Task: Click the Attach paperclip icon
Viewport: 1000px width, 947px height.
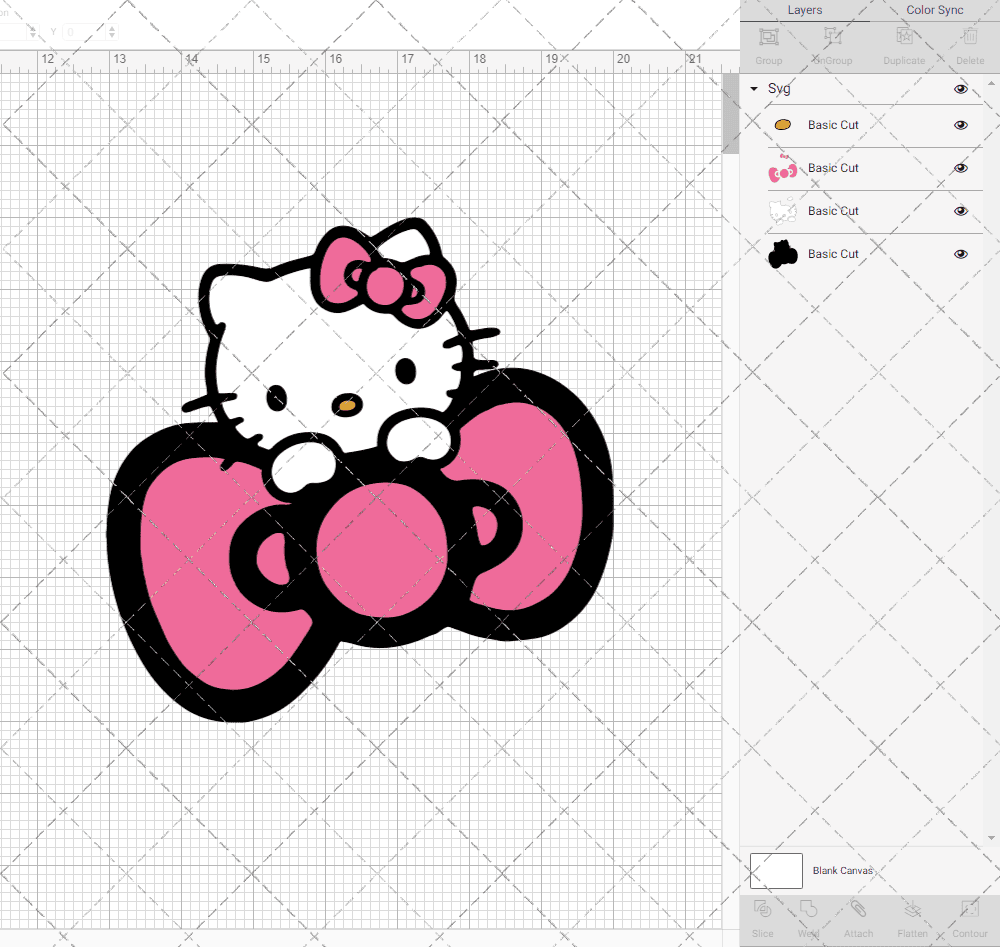Action: pos(858,909)
